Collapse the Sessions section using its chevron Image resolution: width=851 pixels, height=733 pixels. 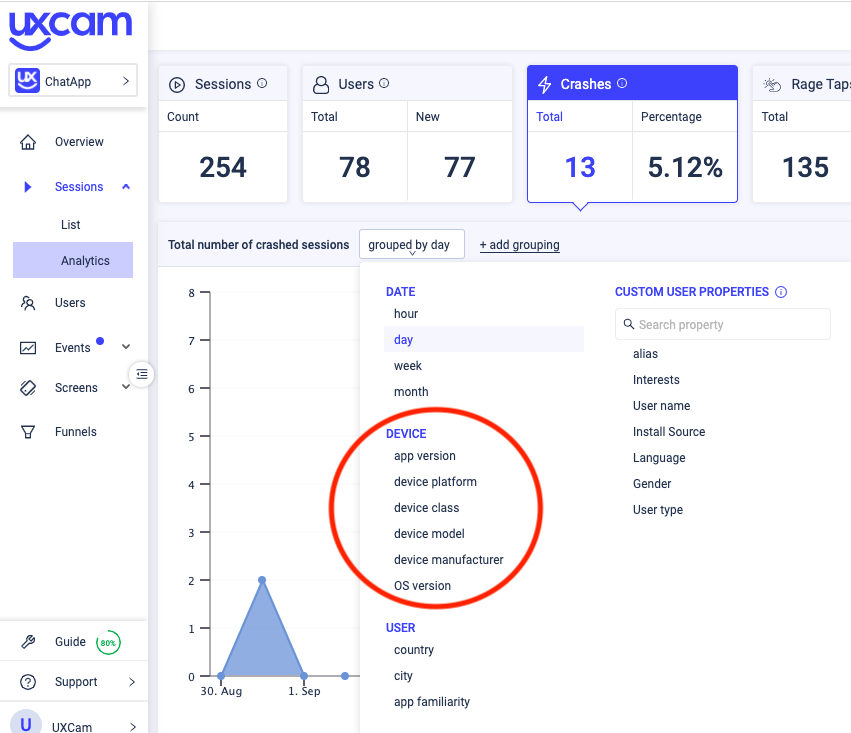tap(125, 186)
